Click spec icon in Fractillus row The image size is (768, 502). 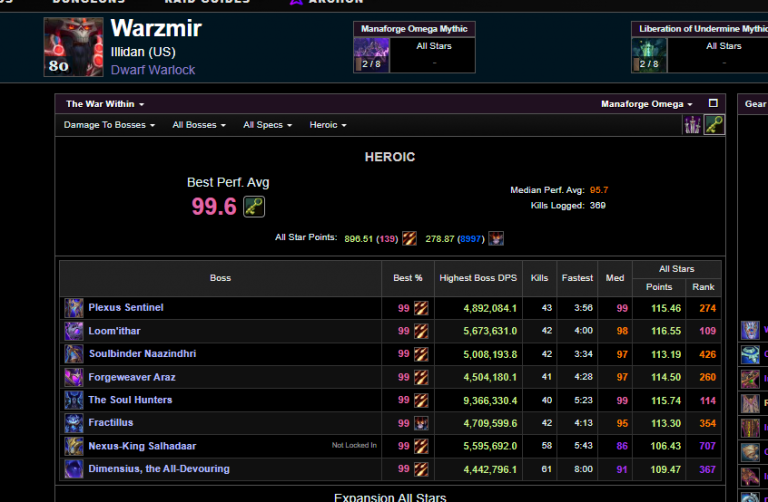421,423
